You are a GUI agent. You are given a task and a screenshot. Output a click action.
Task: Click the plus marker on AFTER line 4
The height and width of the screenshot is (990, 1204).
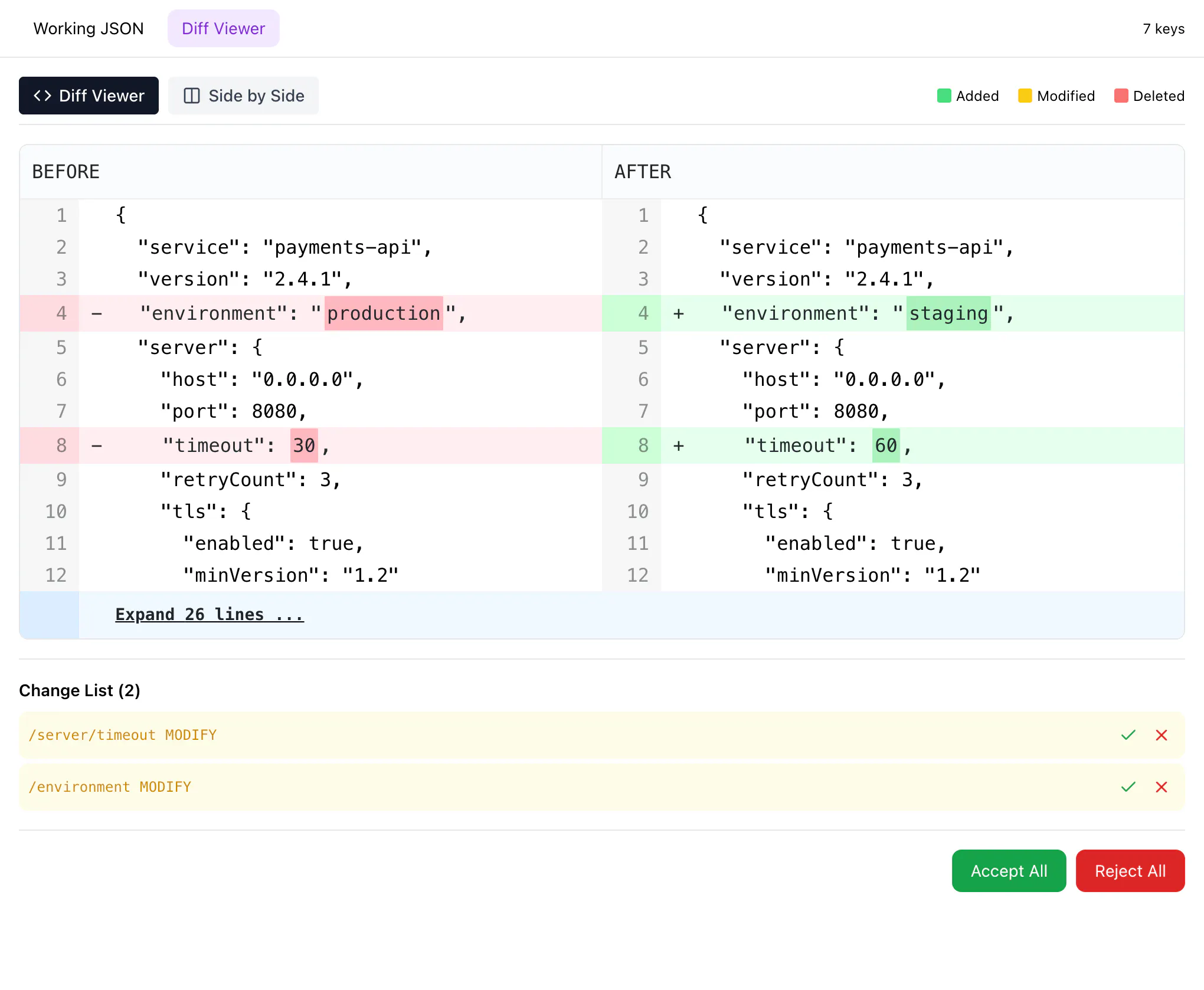679,313
